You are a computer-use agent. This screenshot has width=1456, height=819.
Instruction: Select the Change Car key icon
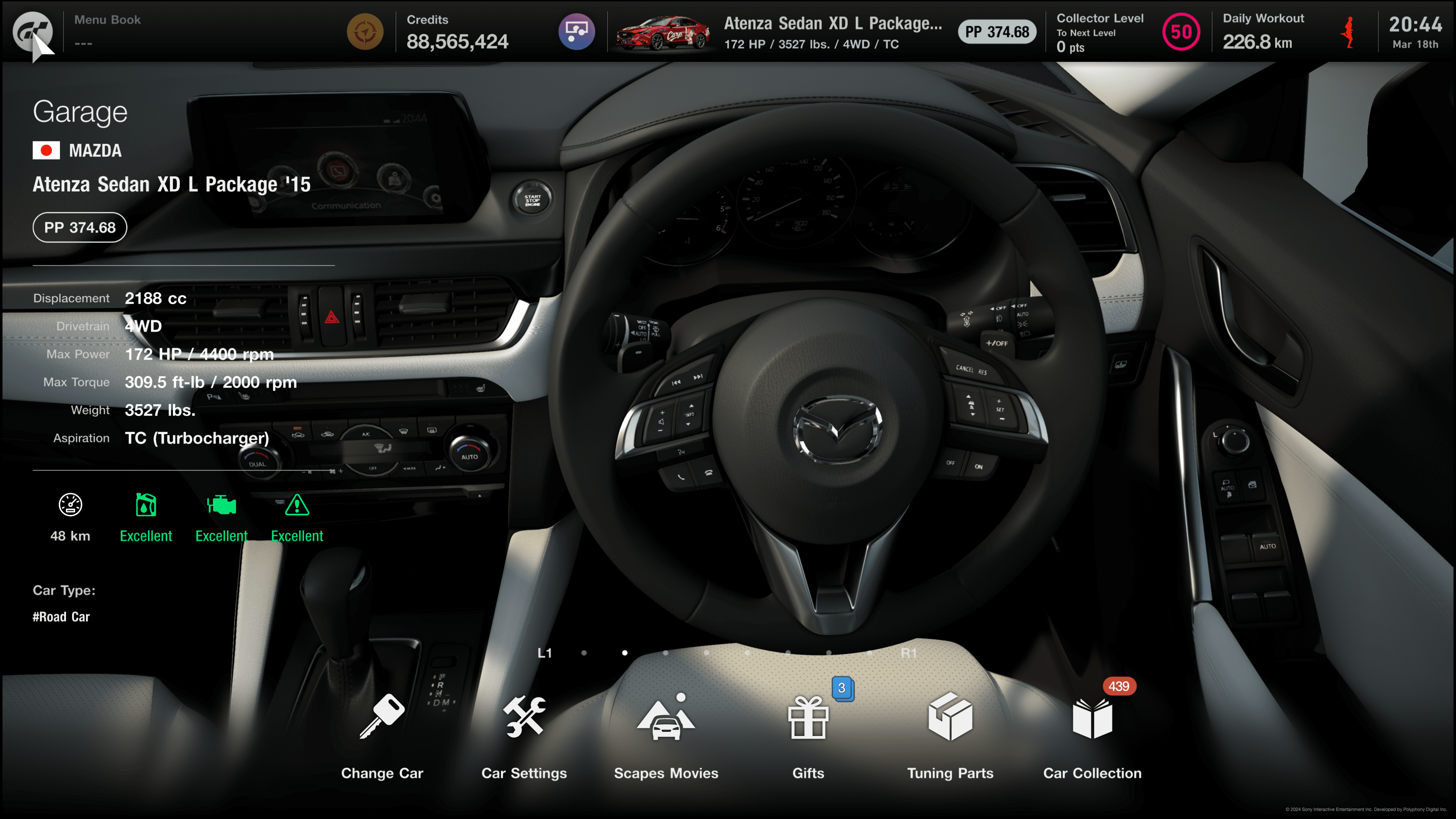[382, 715]
